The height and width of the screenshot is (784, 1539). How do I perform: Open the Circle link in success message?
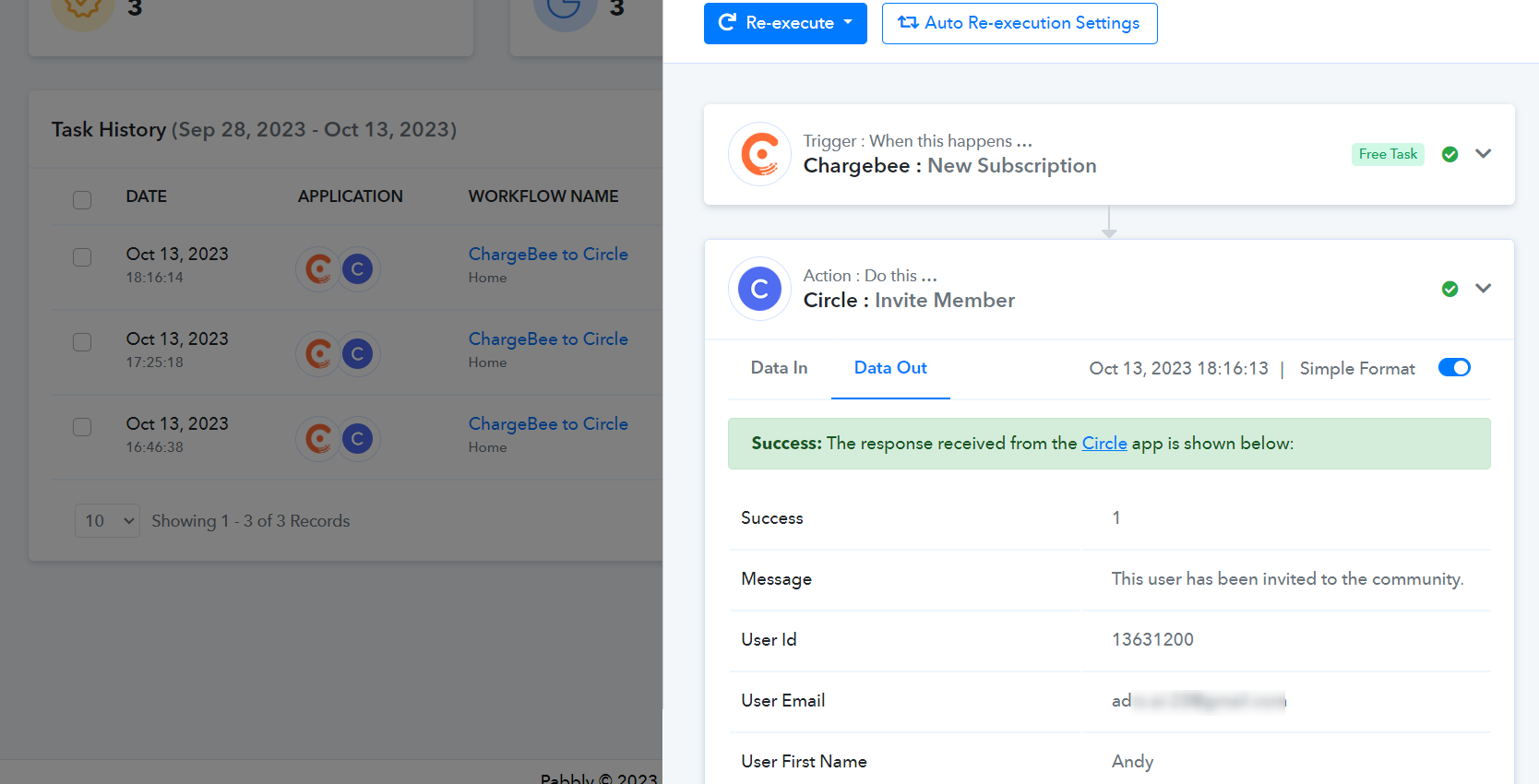1104,444
